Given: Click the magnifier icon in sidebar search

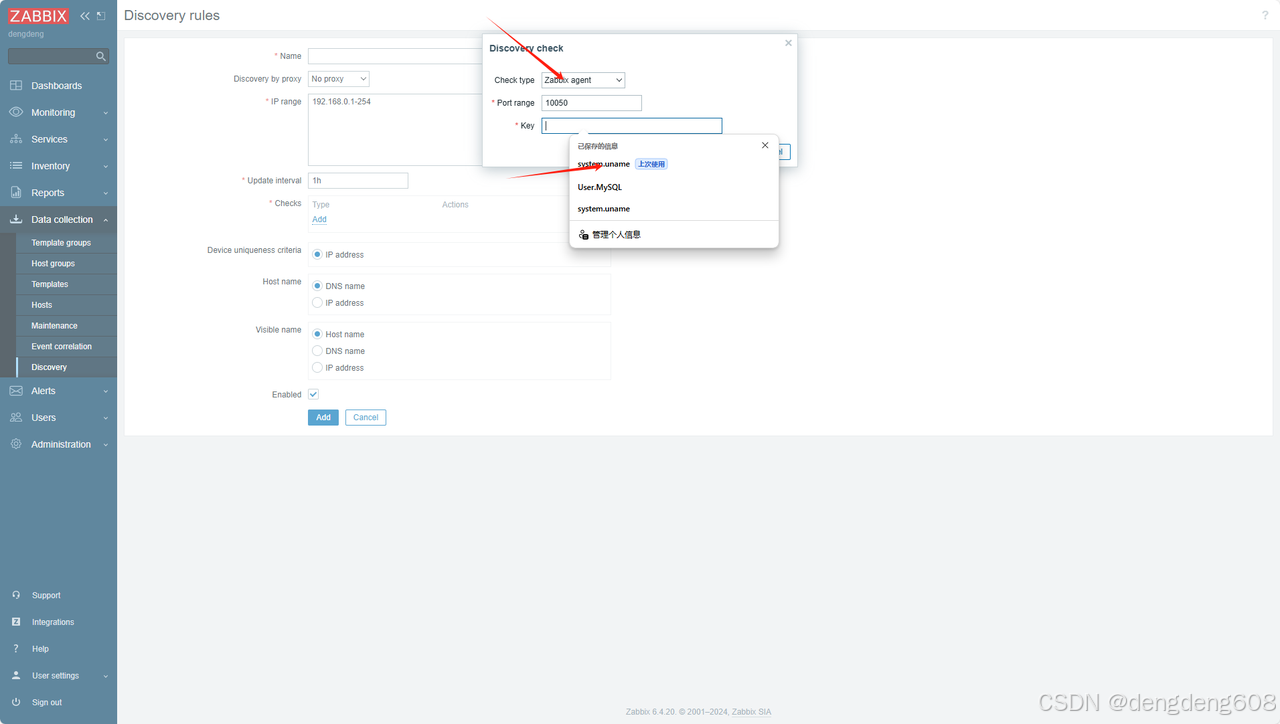Looking at the screenshot, I should pos(101,56).
